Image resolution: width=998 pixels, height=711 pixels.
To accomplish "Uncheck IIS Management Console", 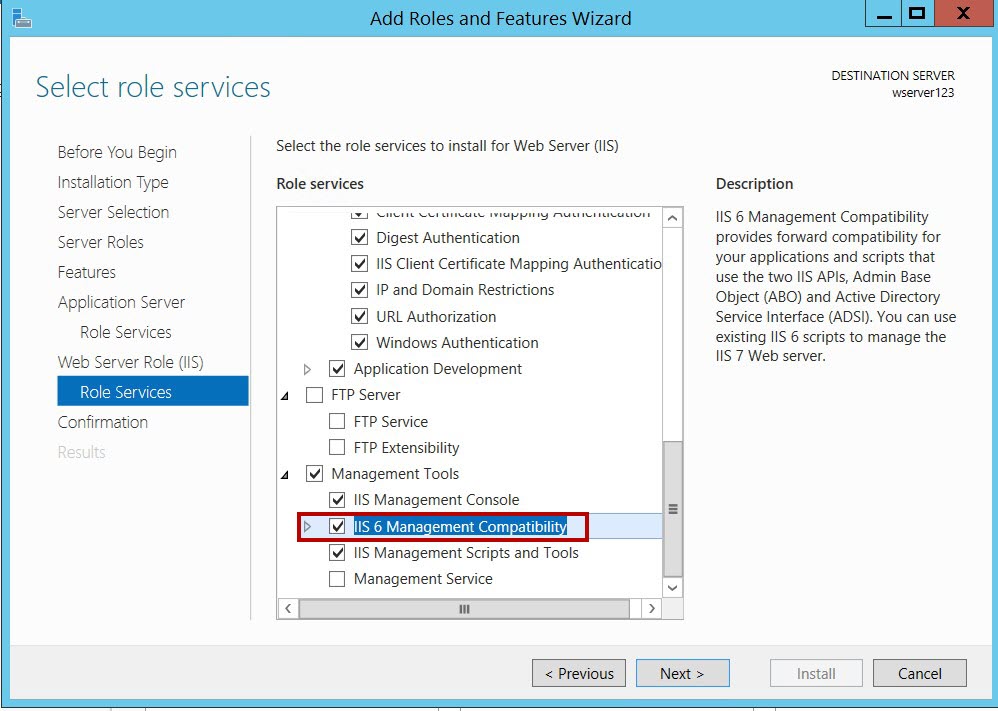I will [x=337, y=500].
